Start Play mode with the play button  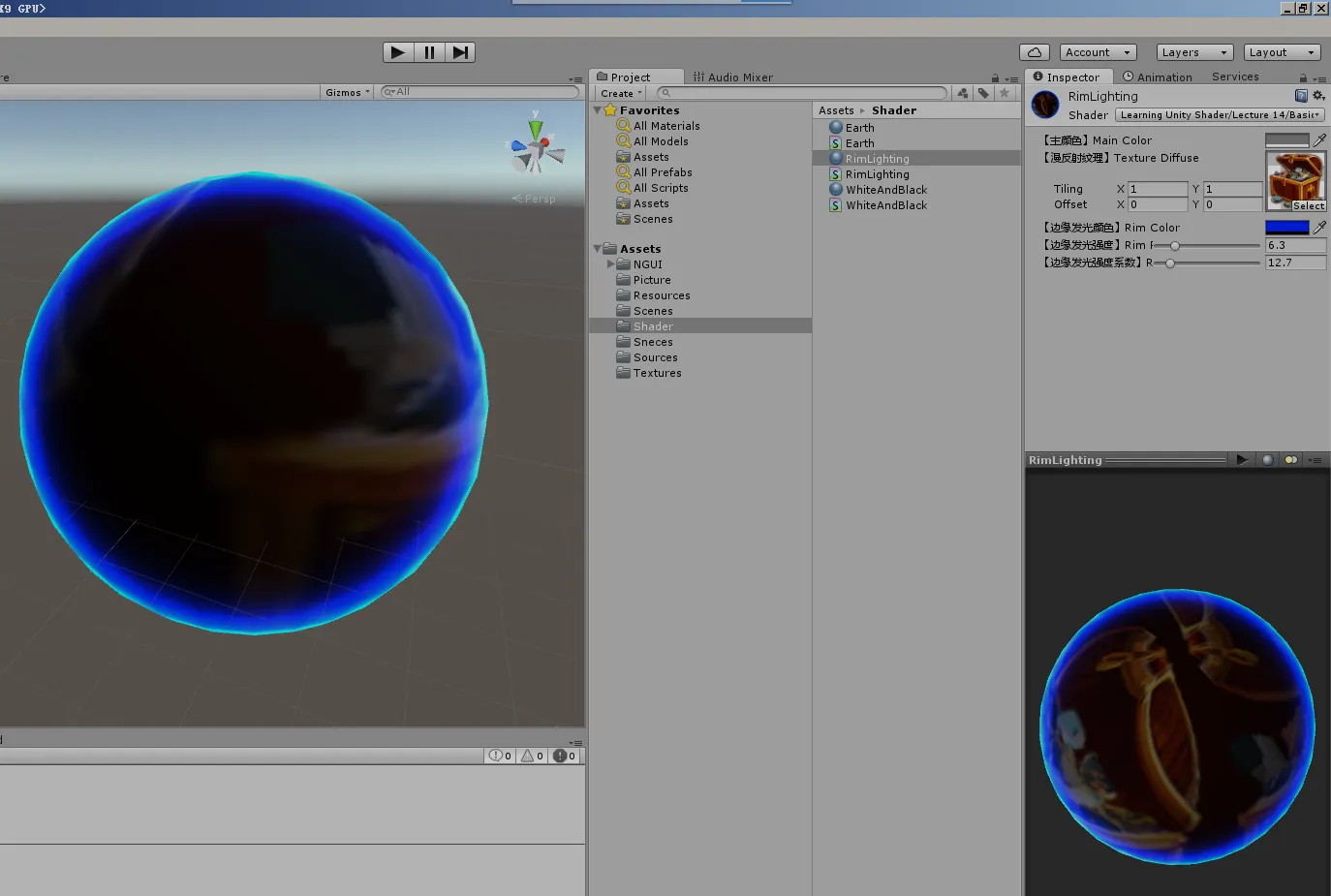click(398, 52)
